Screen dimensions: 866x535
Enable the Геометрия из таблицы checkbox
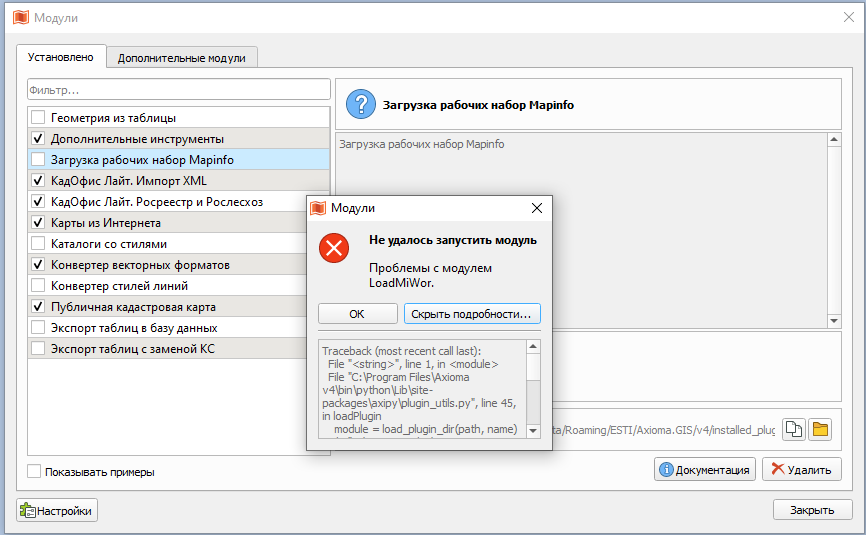(x=38, y=117)
